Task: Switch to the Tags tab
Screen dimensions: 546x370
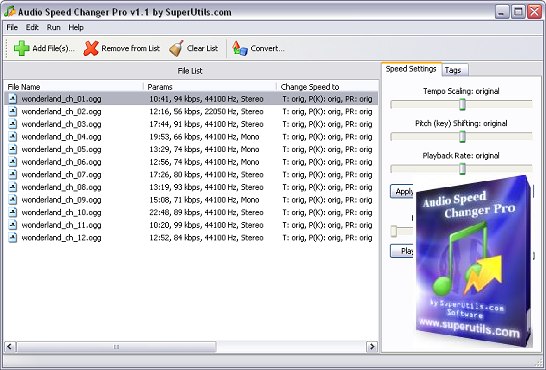Action: coord(455,70)
